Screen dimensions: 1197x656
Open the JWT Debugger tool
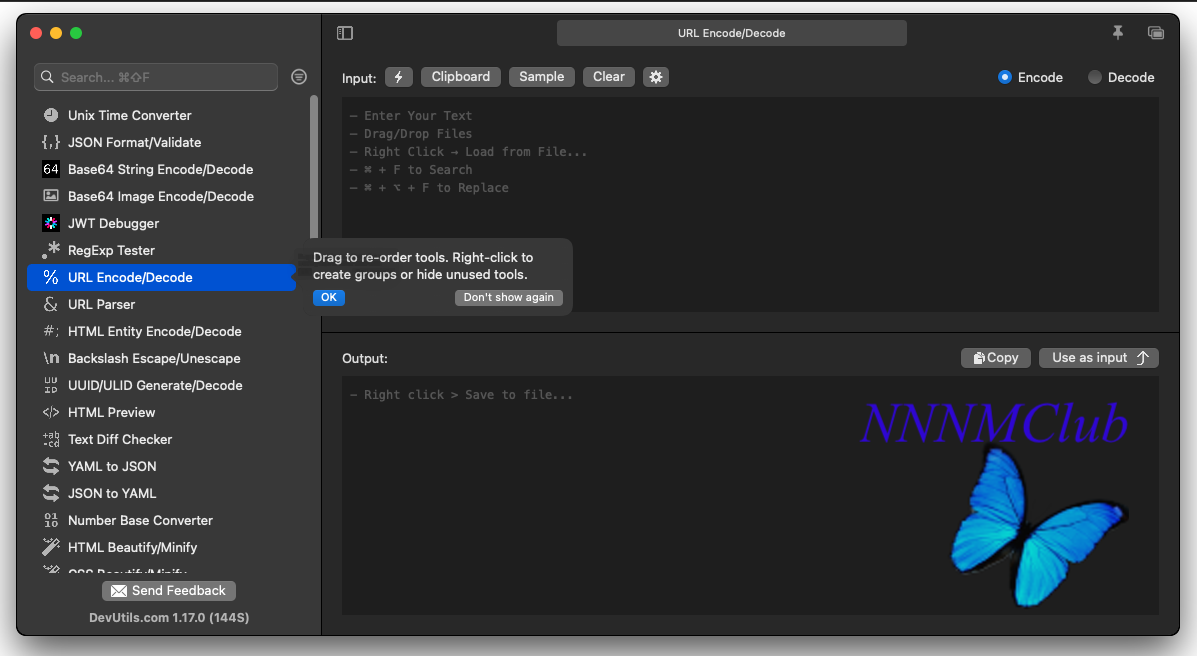[x=113, y=223]
